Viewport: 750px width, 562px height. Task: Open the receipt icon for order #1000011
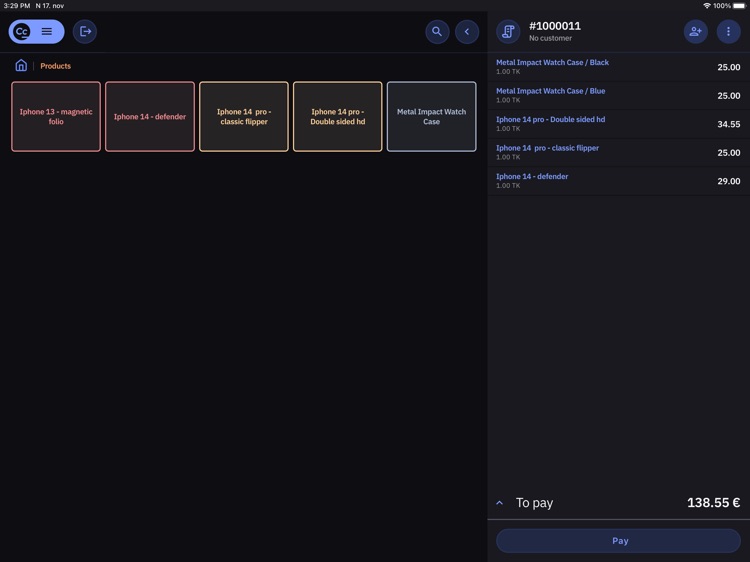(508, 32)
